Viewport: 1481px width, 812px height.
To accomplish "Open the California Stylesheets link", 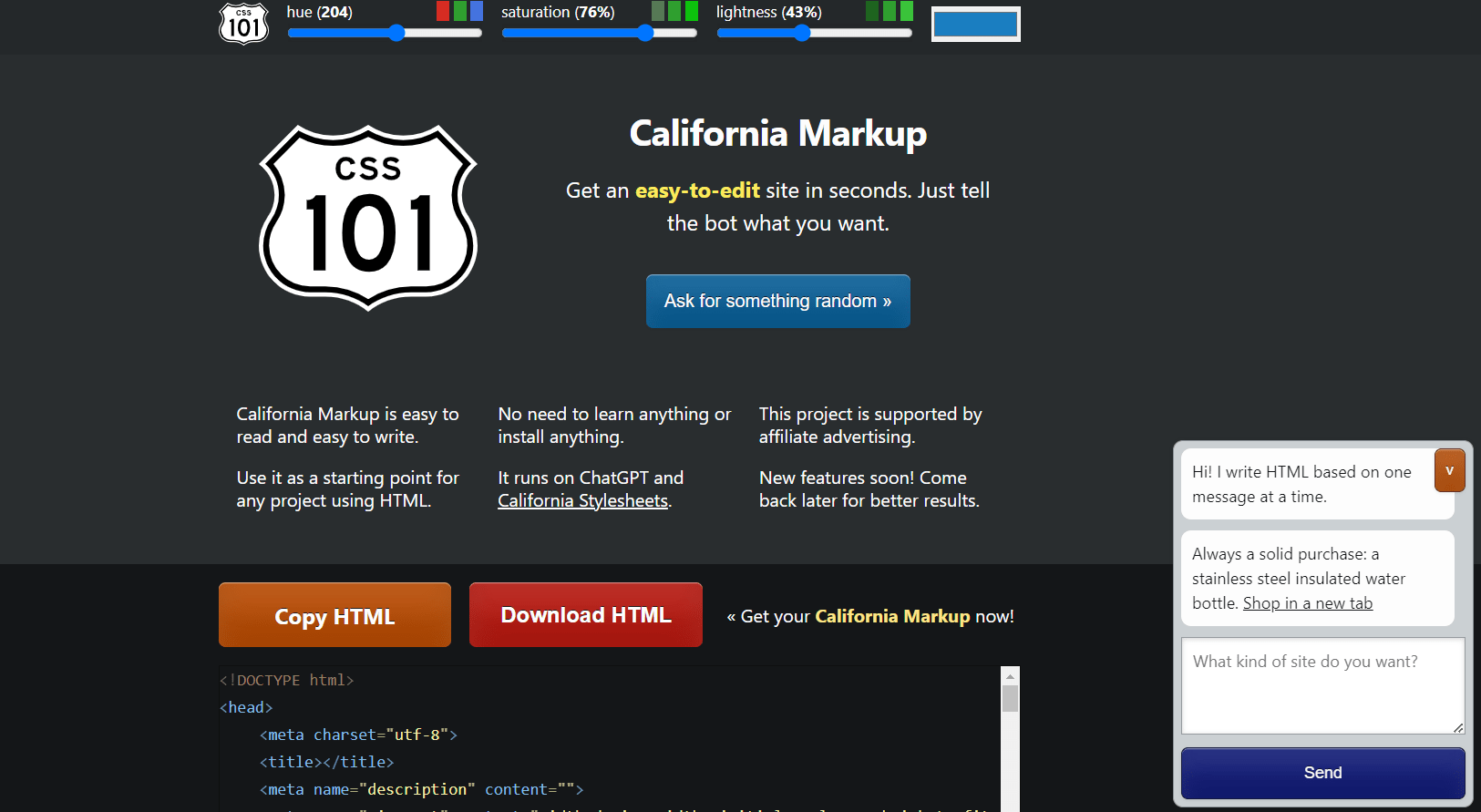I will click(583, 500).
